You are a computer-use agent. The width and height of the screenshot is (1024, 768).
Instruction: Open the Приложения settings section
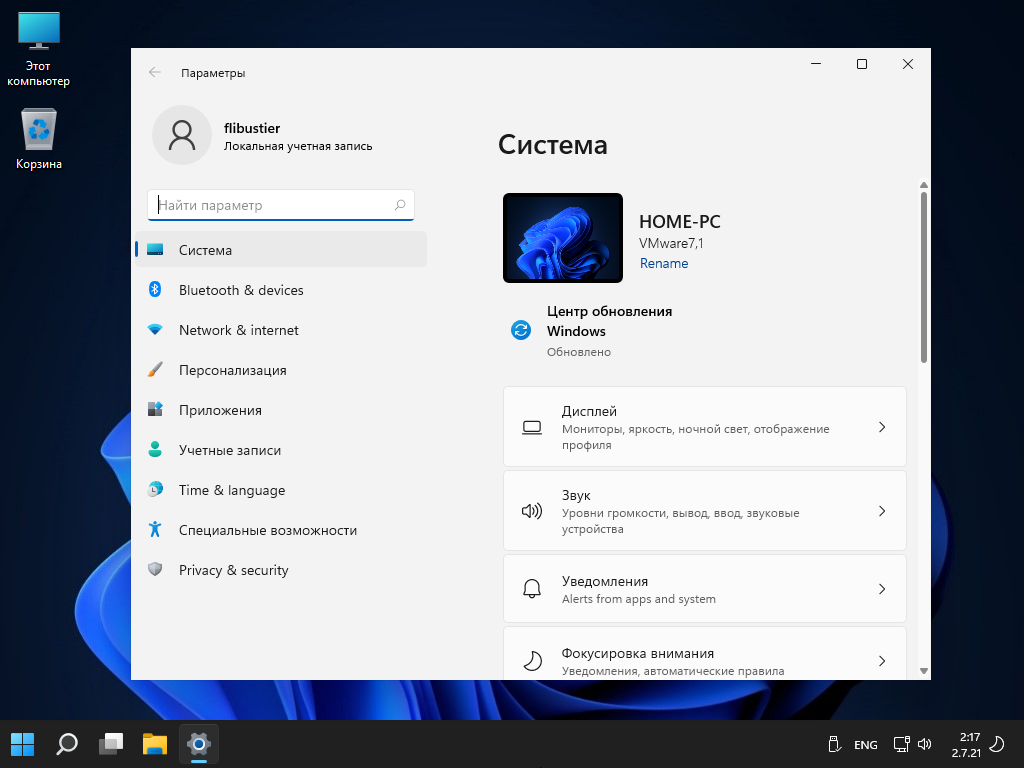220,410
